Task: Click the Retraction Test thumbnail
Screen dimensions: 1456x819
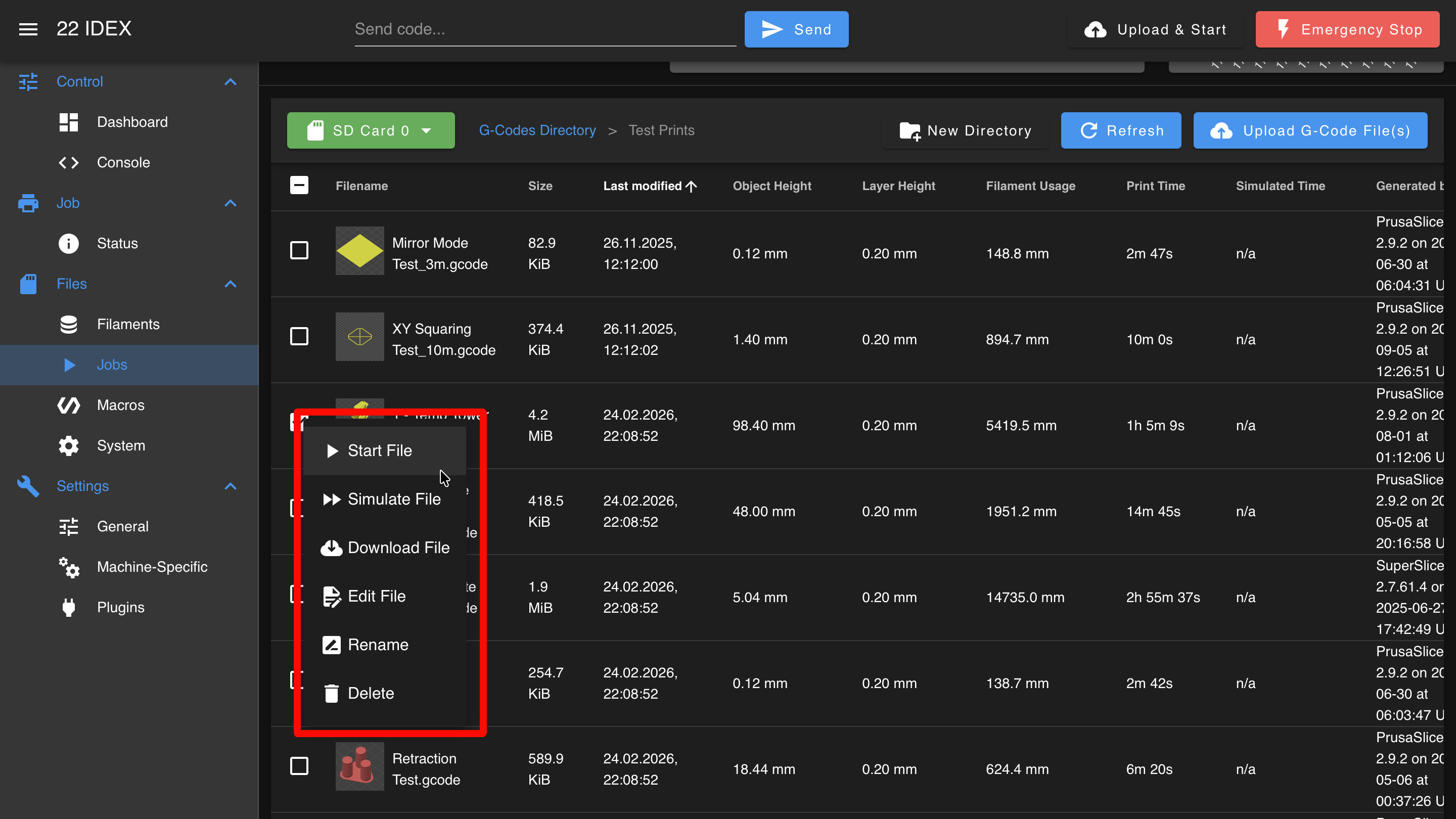Action: (359, 766)
